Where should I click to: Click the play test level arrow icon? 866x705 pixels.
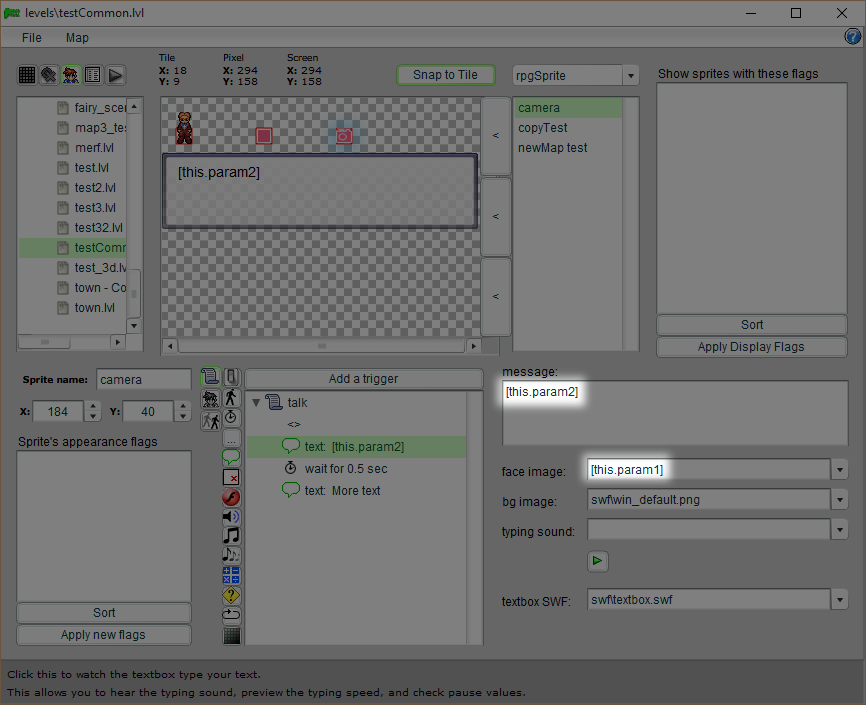point(116,75)
